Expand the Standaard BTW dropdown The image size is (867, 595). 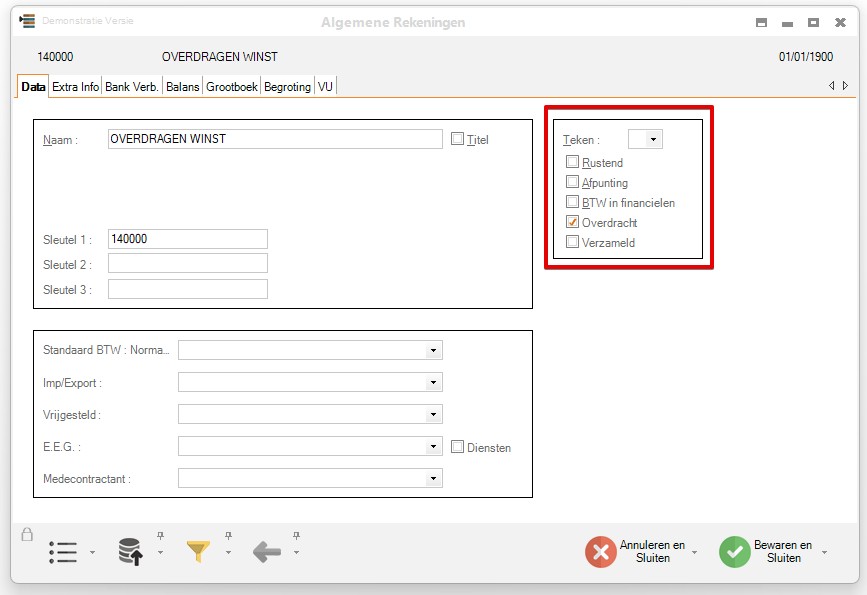click(433, 351)
